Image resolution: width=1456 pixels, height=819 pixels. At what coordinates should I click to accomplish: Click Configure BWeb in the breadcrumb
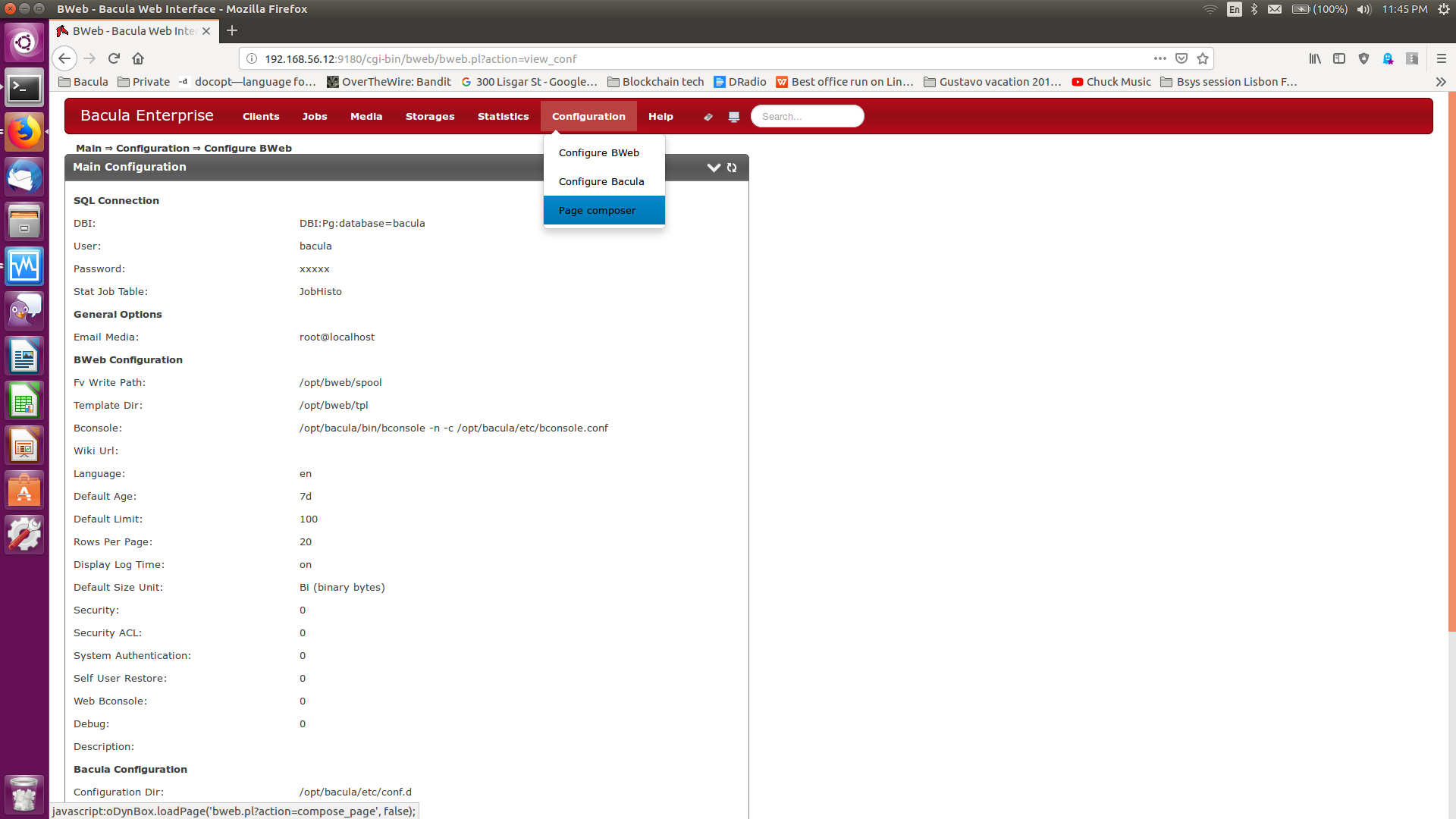(248, 148)
